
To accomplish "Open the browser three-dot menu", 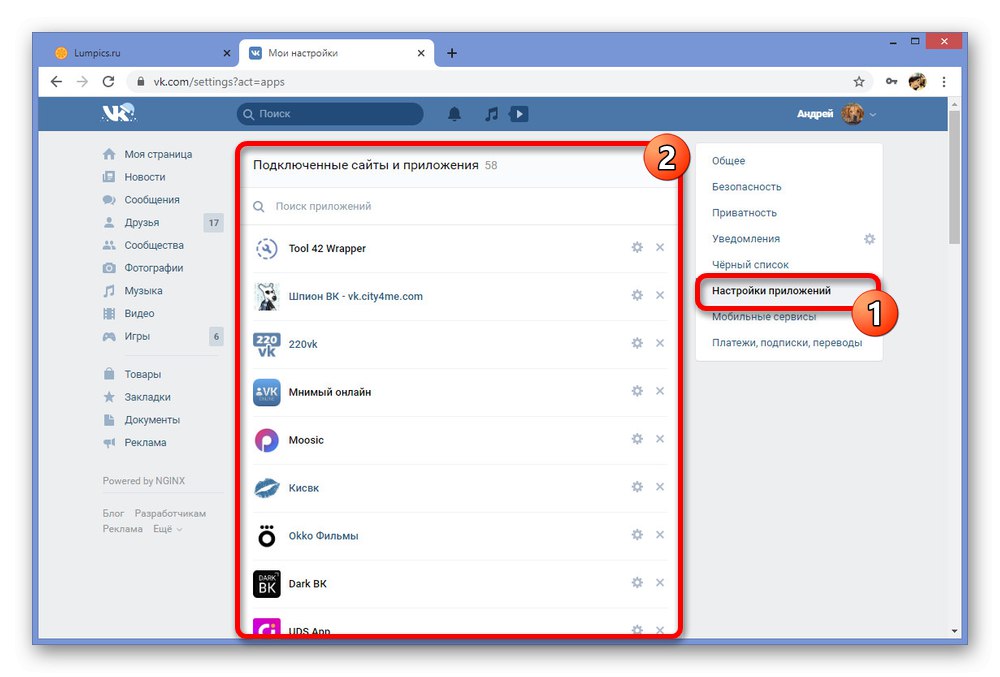I will 945,82.
